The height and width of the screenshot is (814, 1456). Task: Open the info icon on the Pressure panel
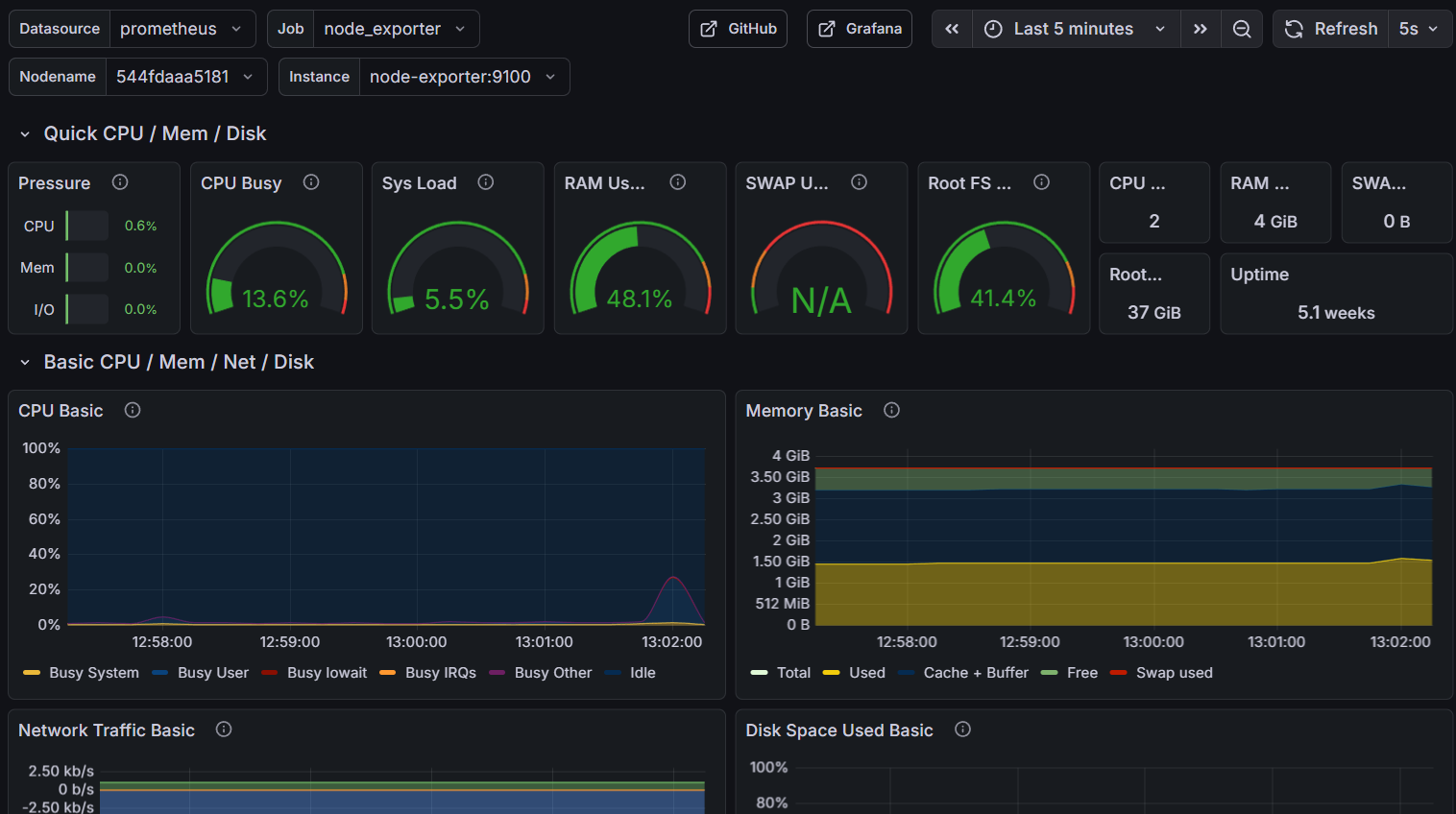click(x=120, y=182)
